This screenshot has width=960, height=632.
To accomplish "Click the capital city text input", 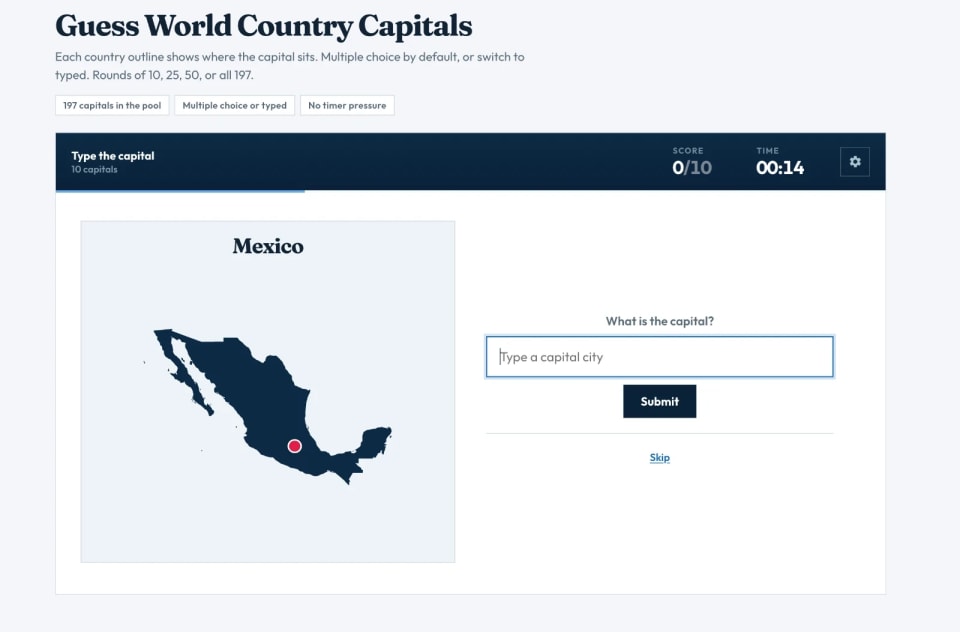I will pyautogui.click(x=659, y=356).
